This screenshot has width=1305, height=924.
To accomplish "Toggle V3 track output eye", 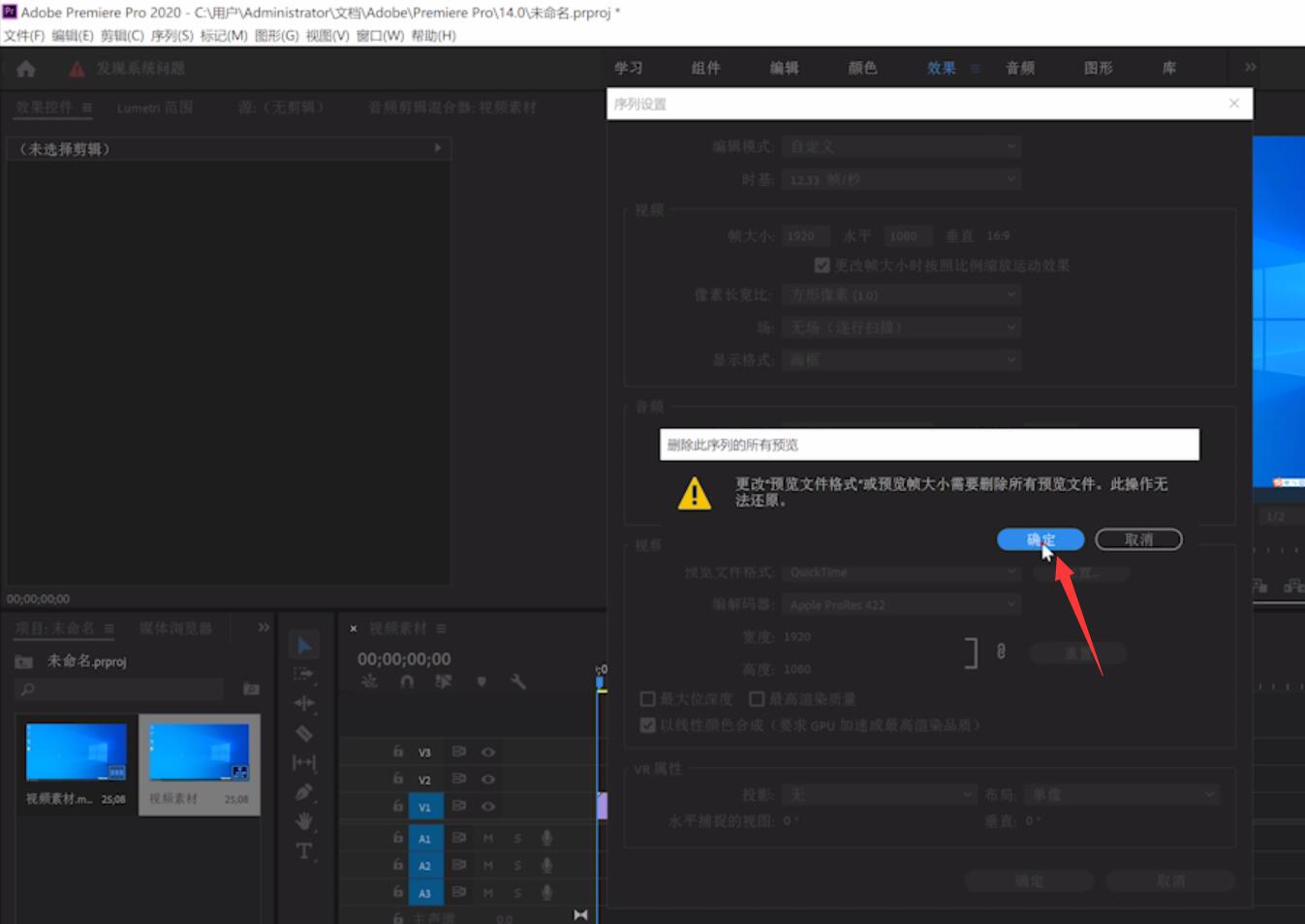I will (488, 752).
